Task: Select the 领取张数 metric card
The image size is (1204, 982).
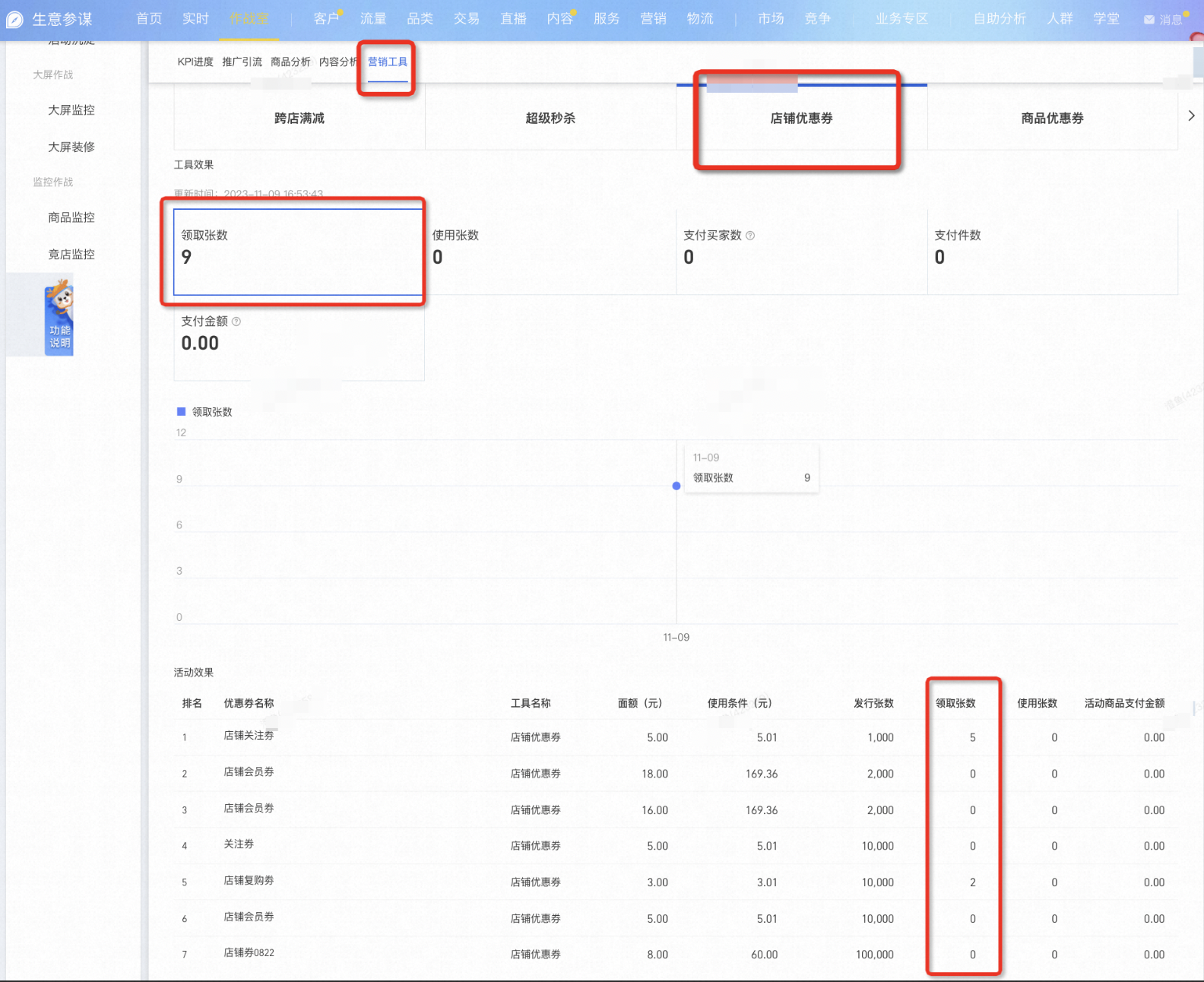Action: pos(299,252)
